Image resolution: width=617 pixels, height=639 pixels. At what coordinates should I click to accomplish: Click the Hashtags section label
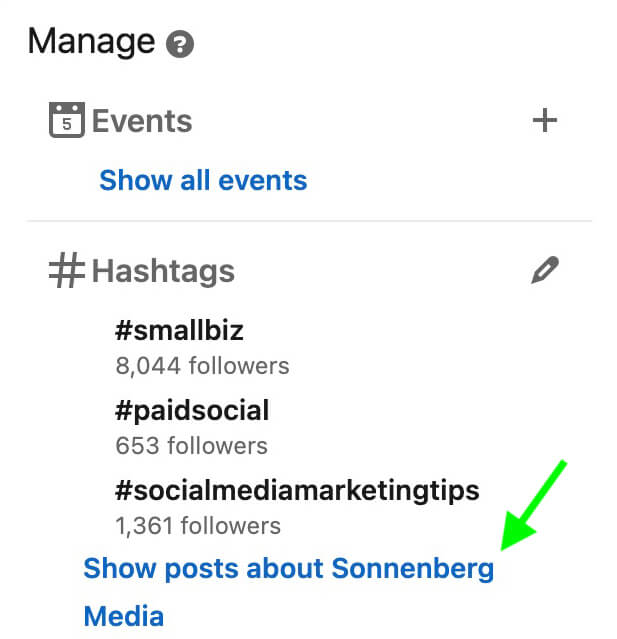pyautogui.click(x=163, y=272)
